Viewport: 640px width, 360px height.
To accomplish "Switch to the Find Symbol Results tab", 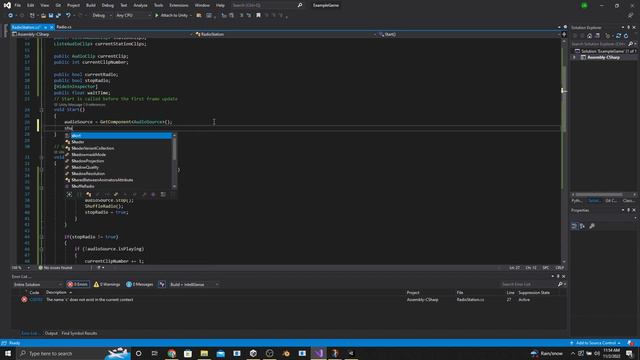I will 79,333.
